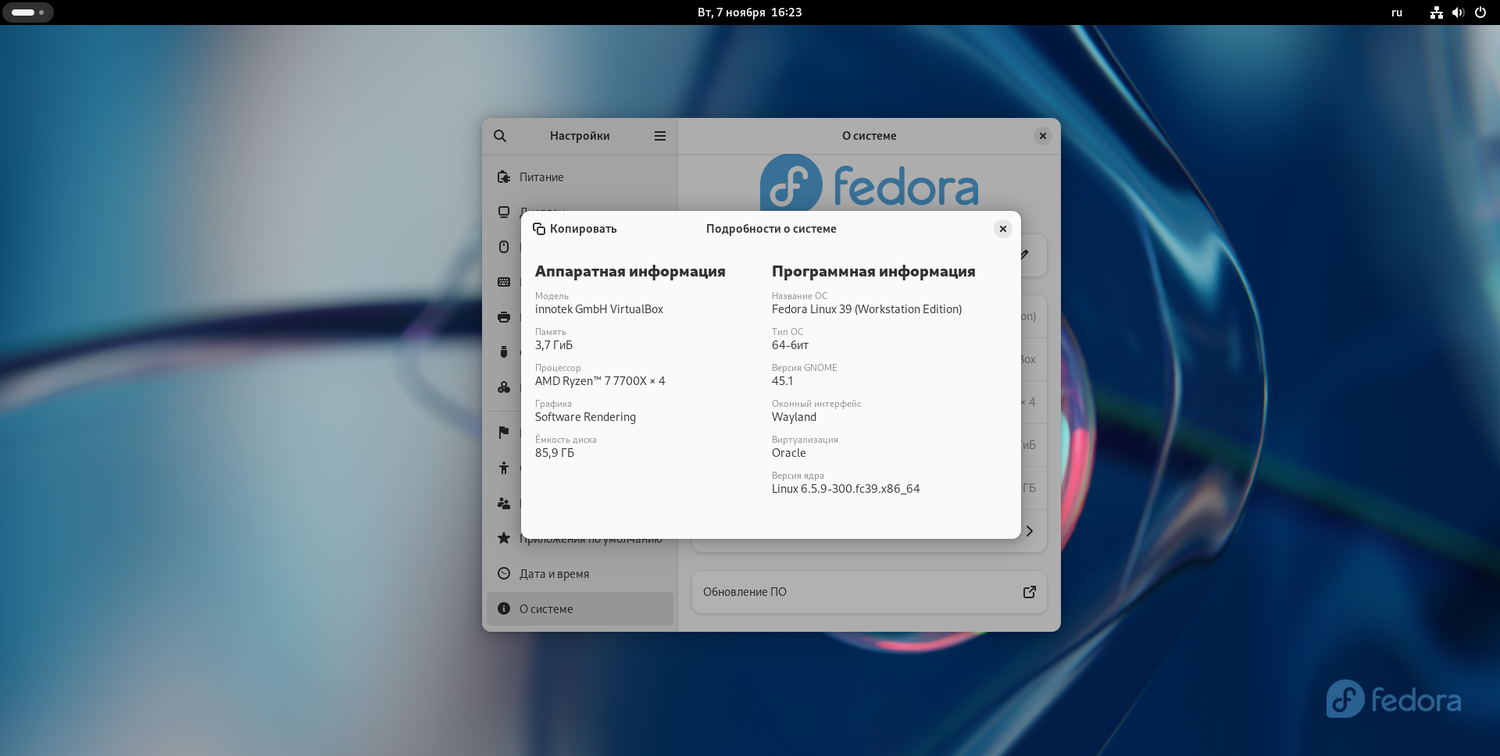Click the OS name Fedora Linux 39 (Workstation Edition)
This screenshot has width=1500, height=756.
point(867,309)
